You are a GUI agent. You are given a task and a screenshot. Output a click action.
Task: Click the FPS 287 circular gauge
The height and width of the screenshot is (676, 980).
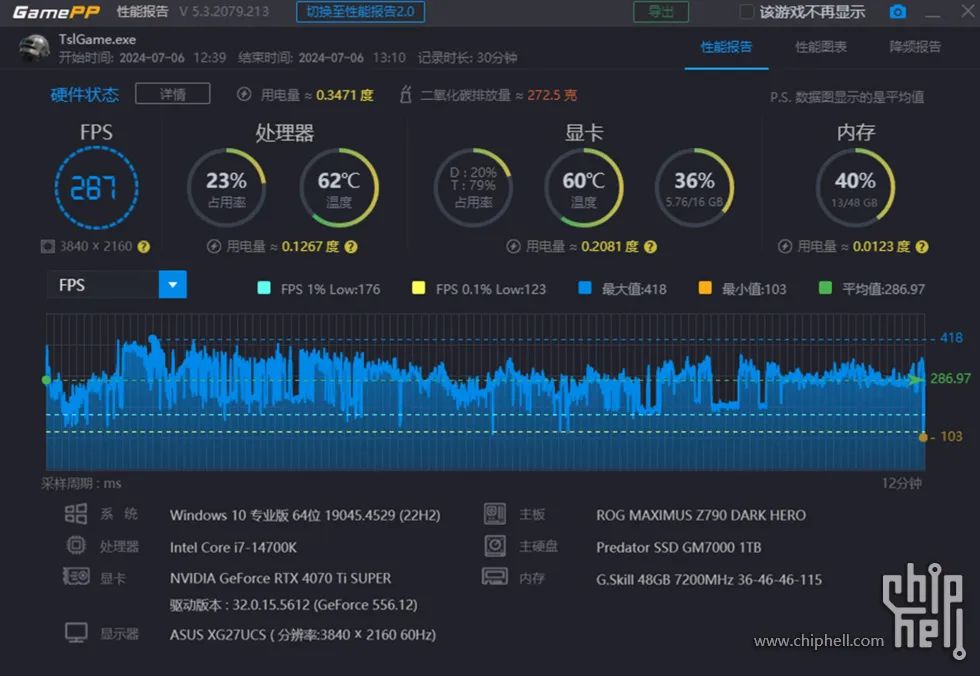pos(96,187)
